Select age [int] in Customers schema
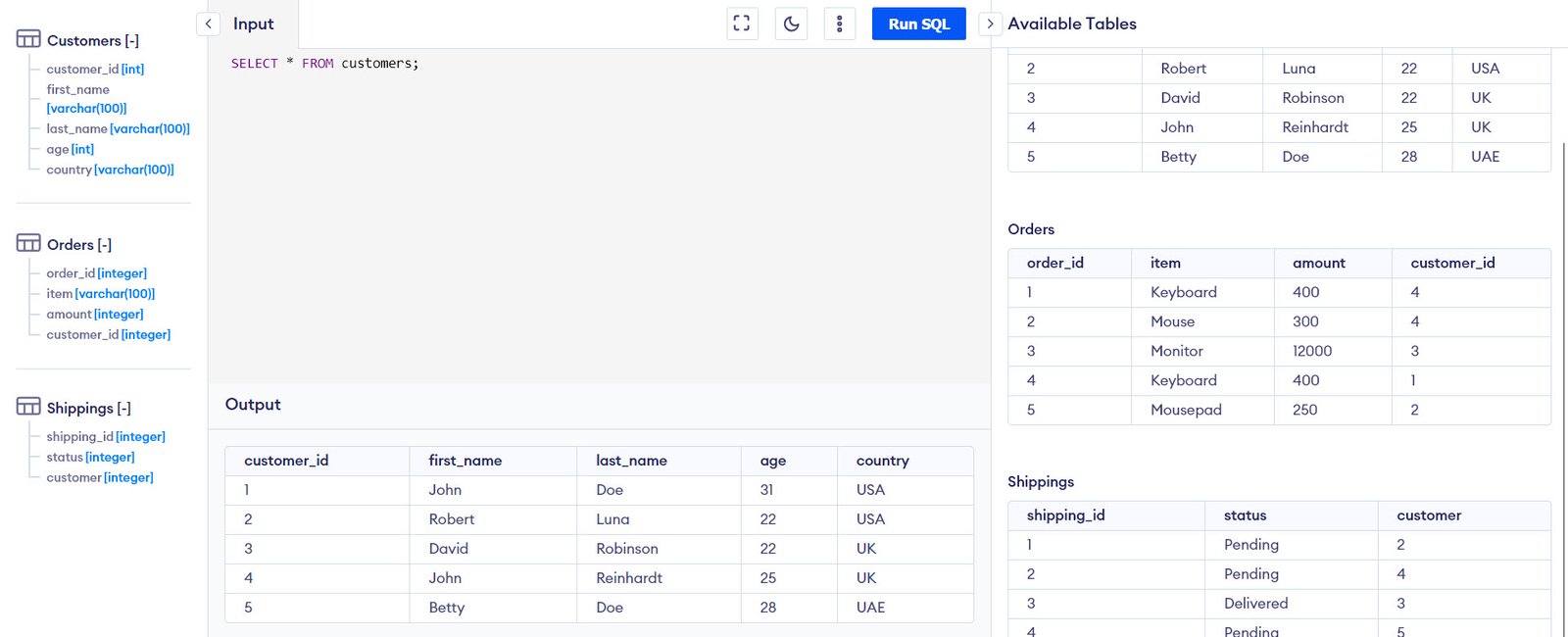The height and width of the screenshot is (637, 1568). pyautogui.click(x=71, y=149)
